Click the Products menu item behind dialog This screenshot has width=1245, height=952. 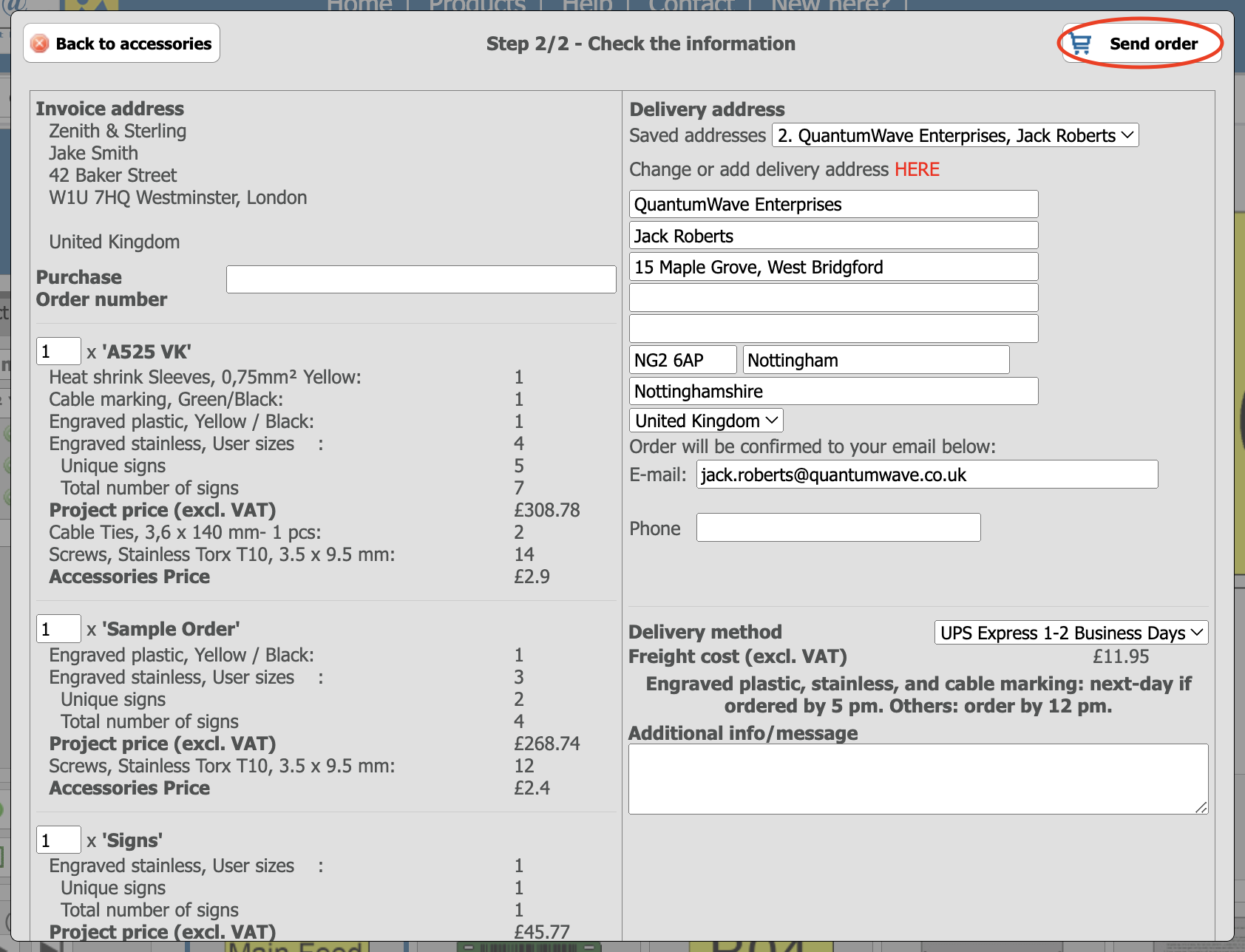coord(478,5)
